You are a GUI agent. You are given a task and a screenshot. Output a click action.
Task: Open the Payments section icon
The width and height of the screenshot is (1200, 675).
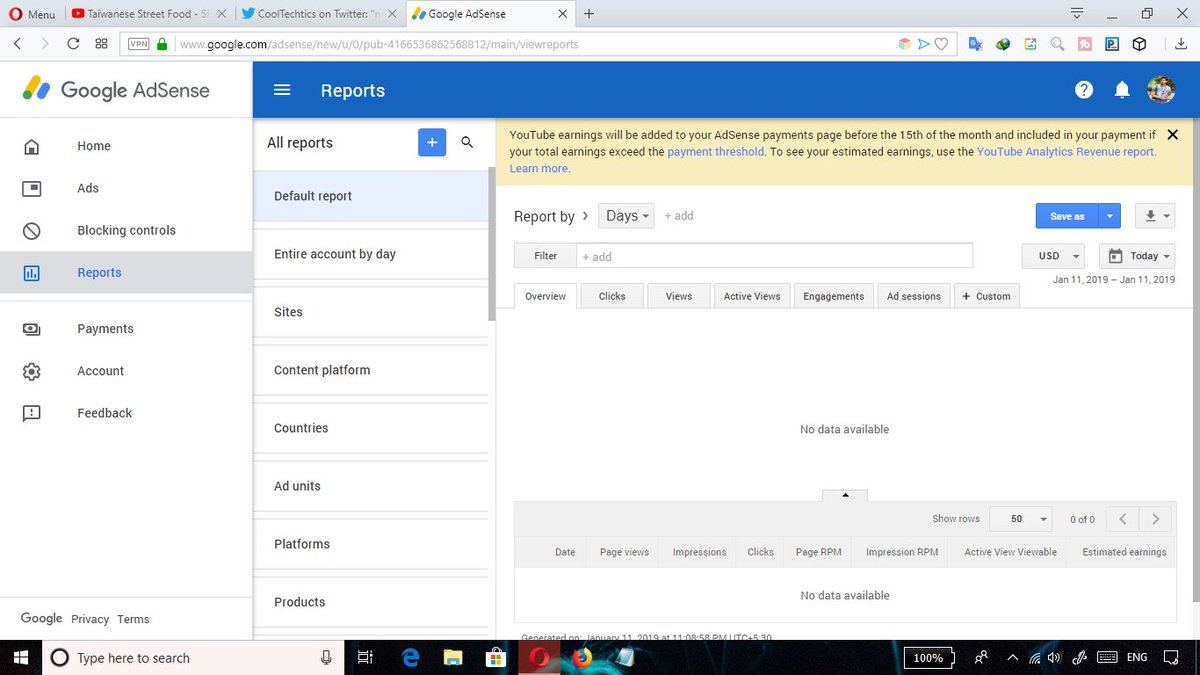pos(31,329)
